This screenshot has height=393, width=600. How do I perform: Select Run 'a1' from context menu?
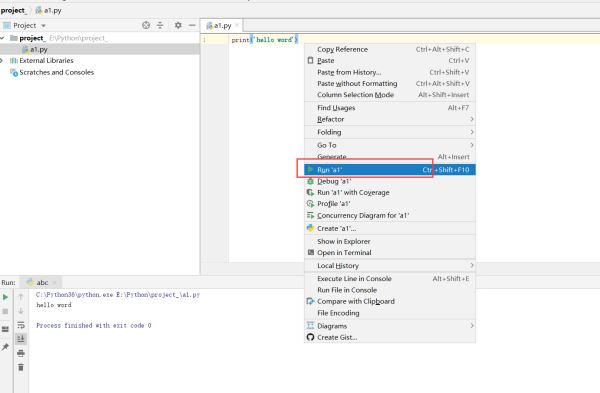(x=390, y=170)
